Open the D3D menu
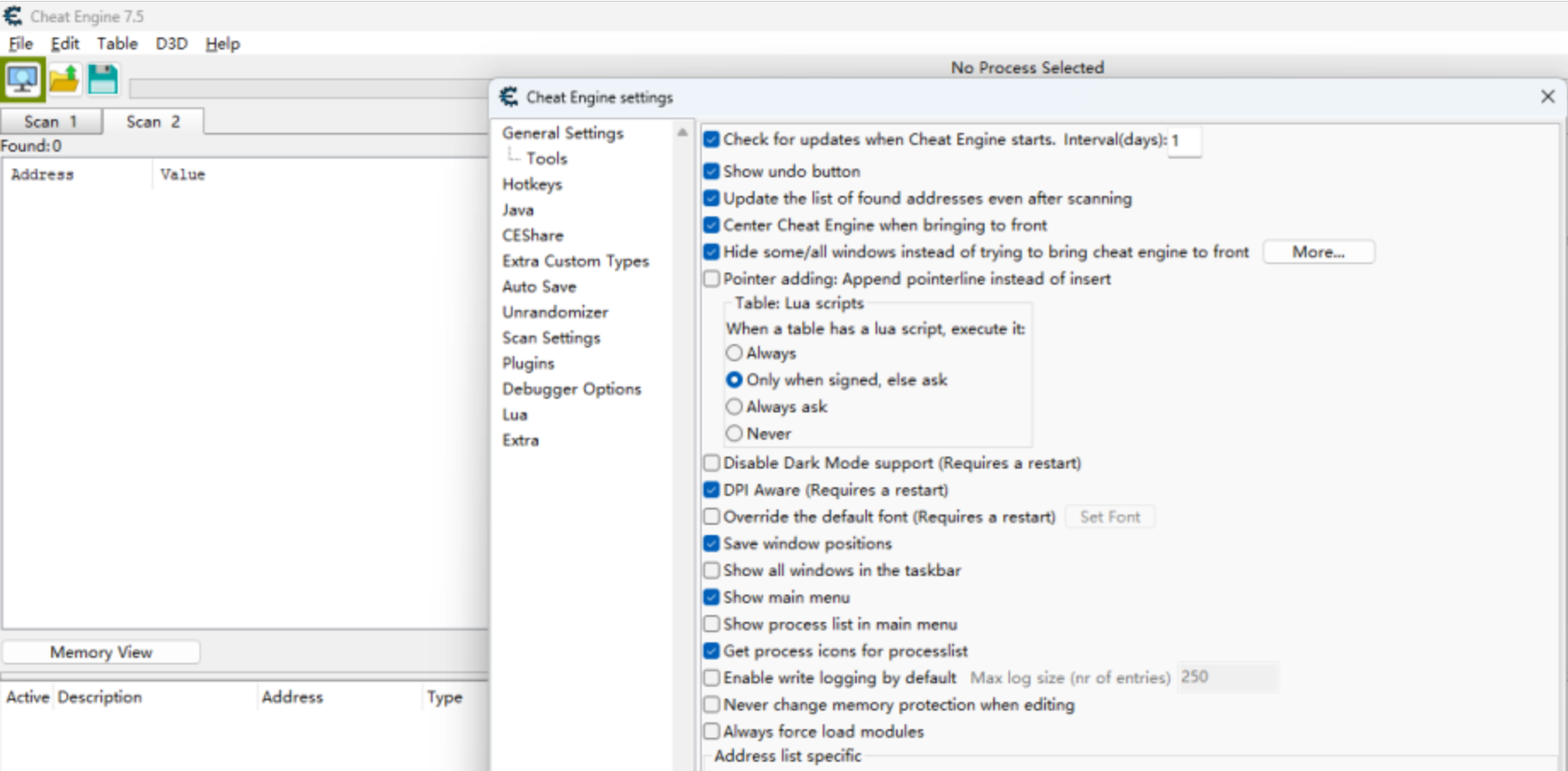1568x771 pixels. point(171,43)
